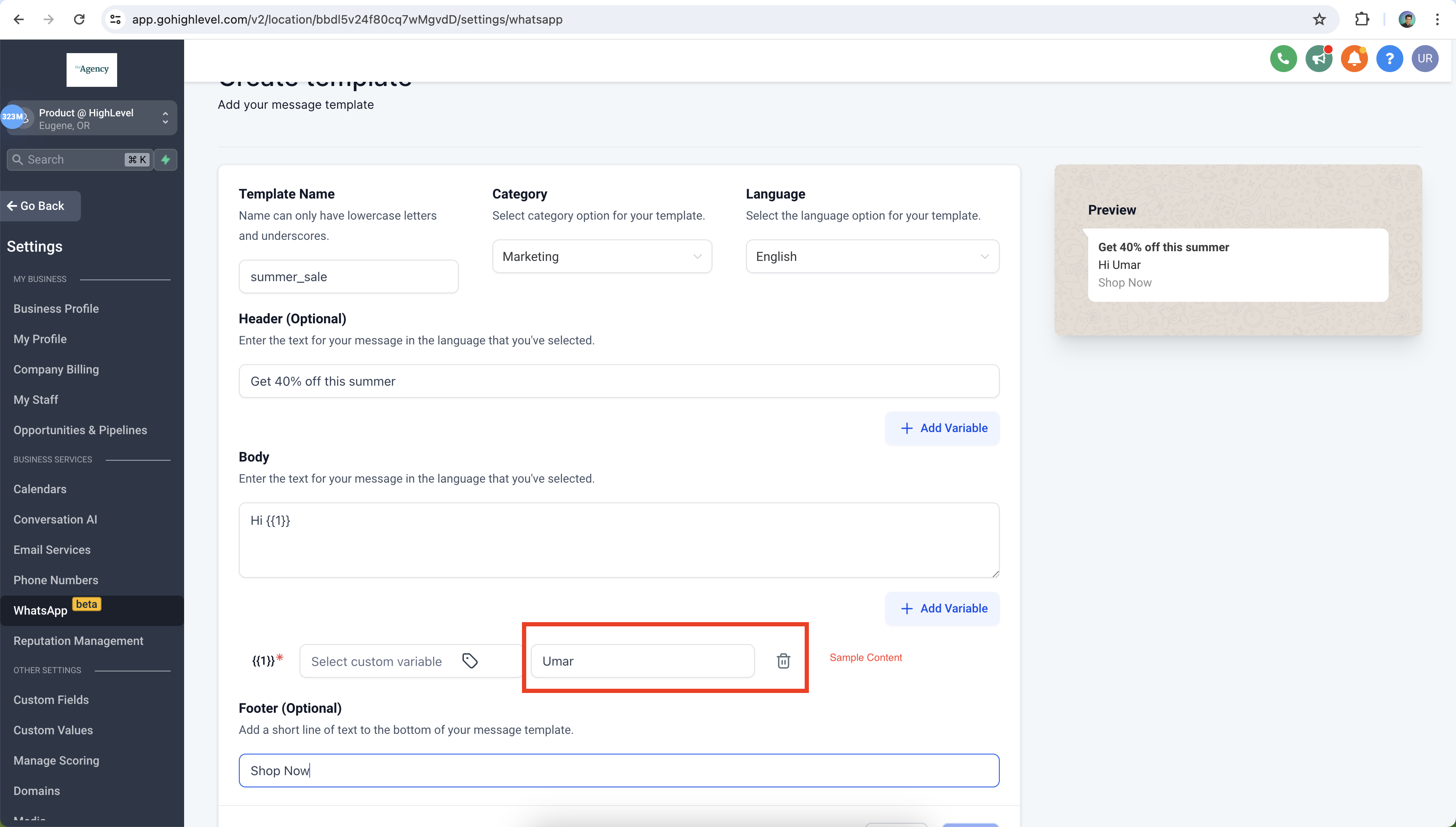
Task: Open Email Services settings
Action: (x=52, y=550)
